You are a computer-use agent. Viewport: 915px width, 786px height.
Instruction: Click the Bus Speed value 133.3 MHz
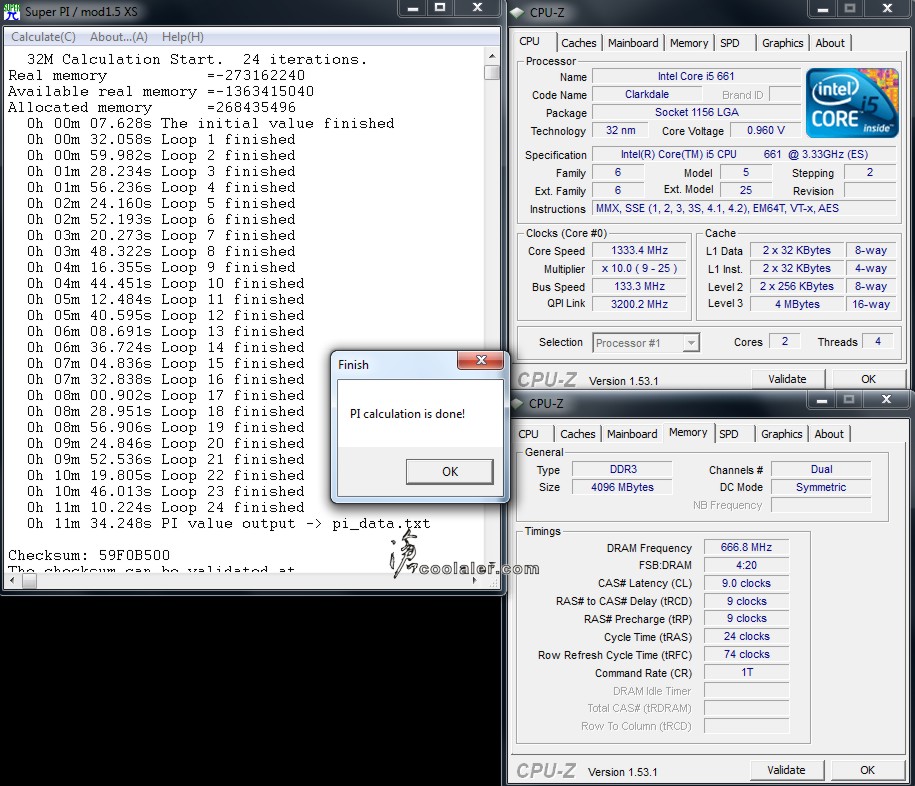(639, 287)
